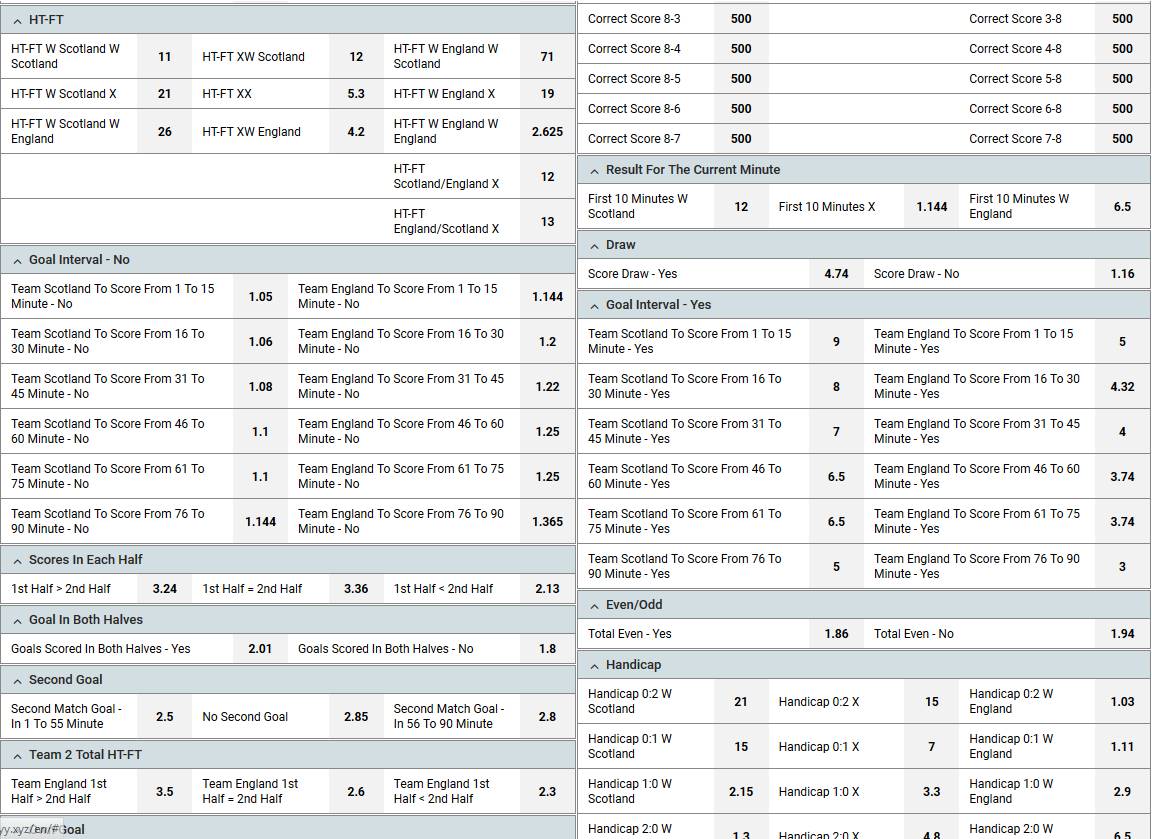The width and height of the screenshot is (1152, 839).
Task: Pick HT-FT W Scotland X odds 21
Action: tap(165, 94)
